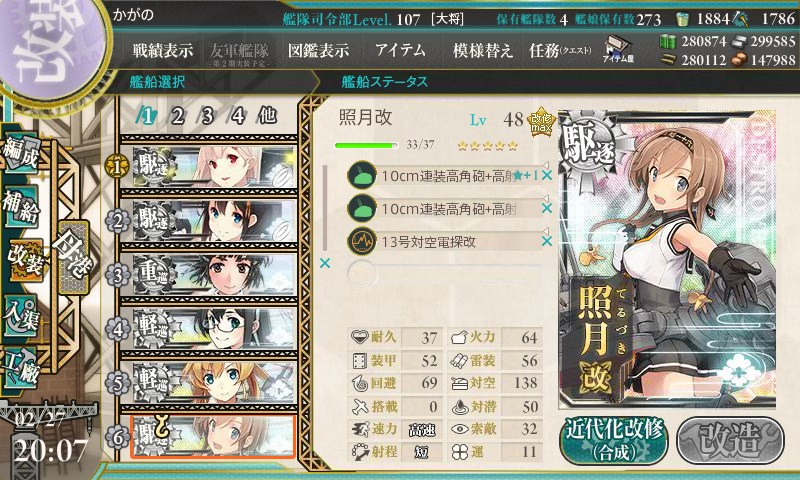Switch to fleet 3 tab
The height and width of the screenshot is (480, 800).
pos(207,116)
